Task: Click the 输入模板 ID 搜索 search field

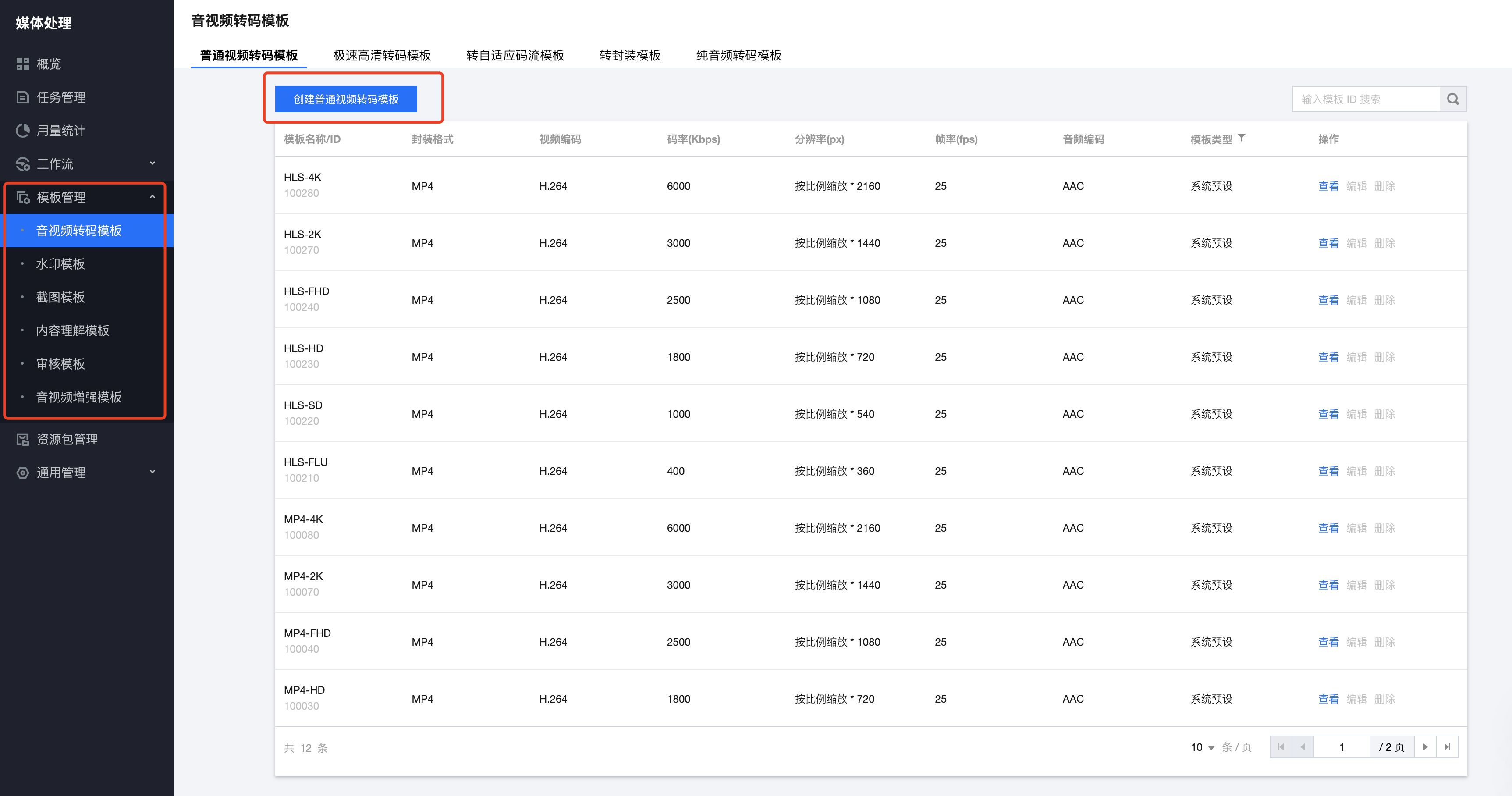Action: (1366, 99)
